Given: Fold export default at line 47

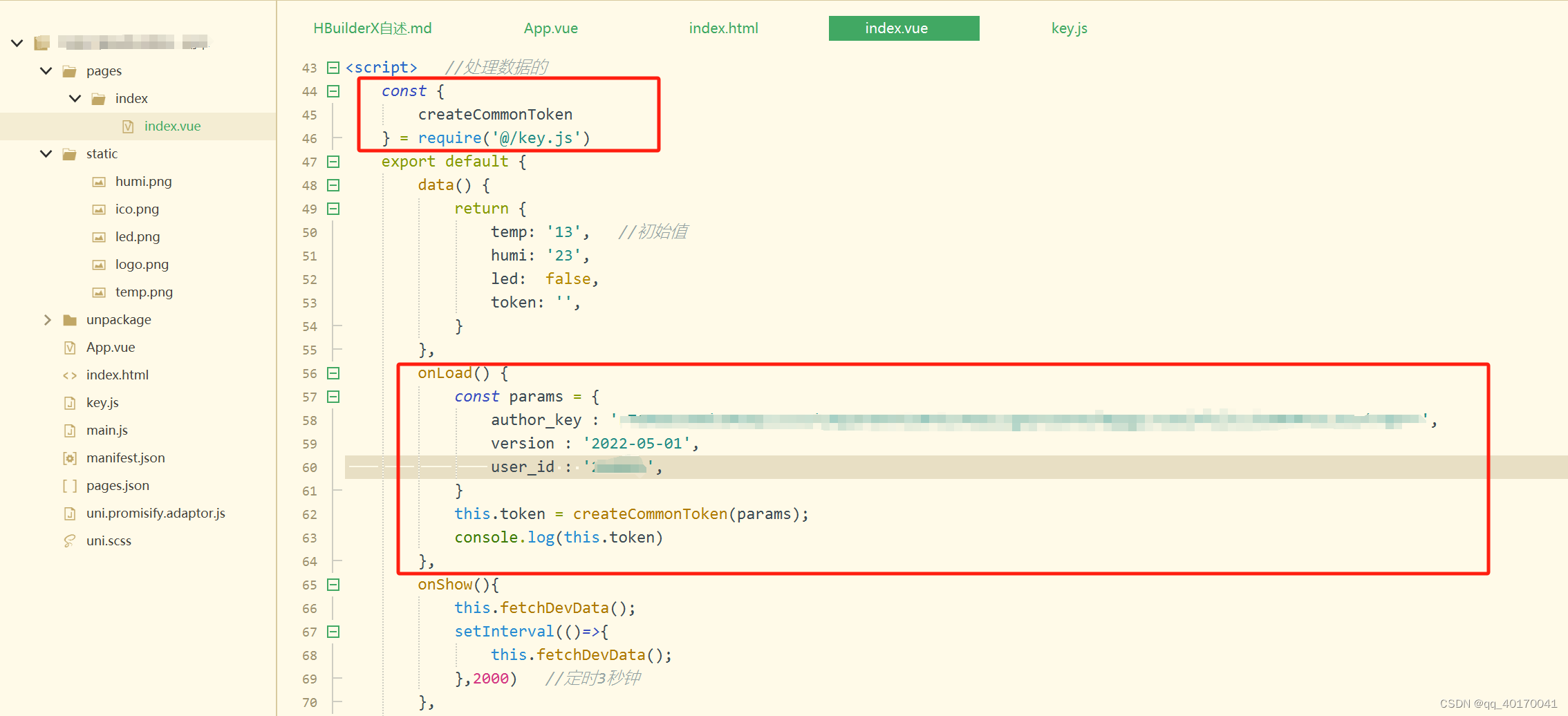Looking at the screenshot, I should click(x=333, y=162).
